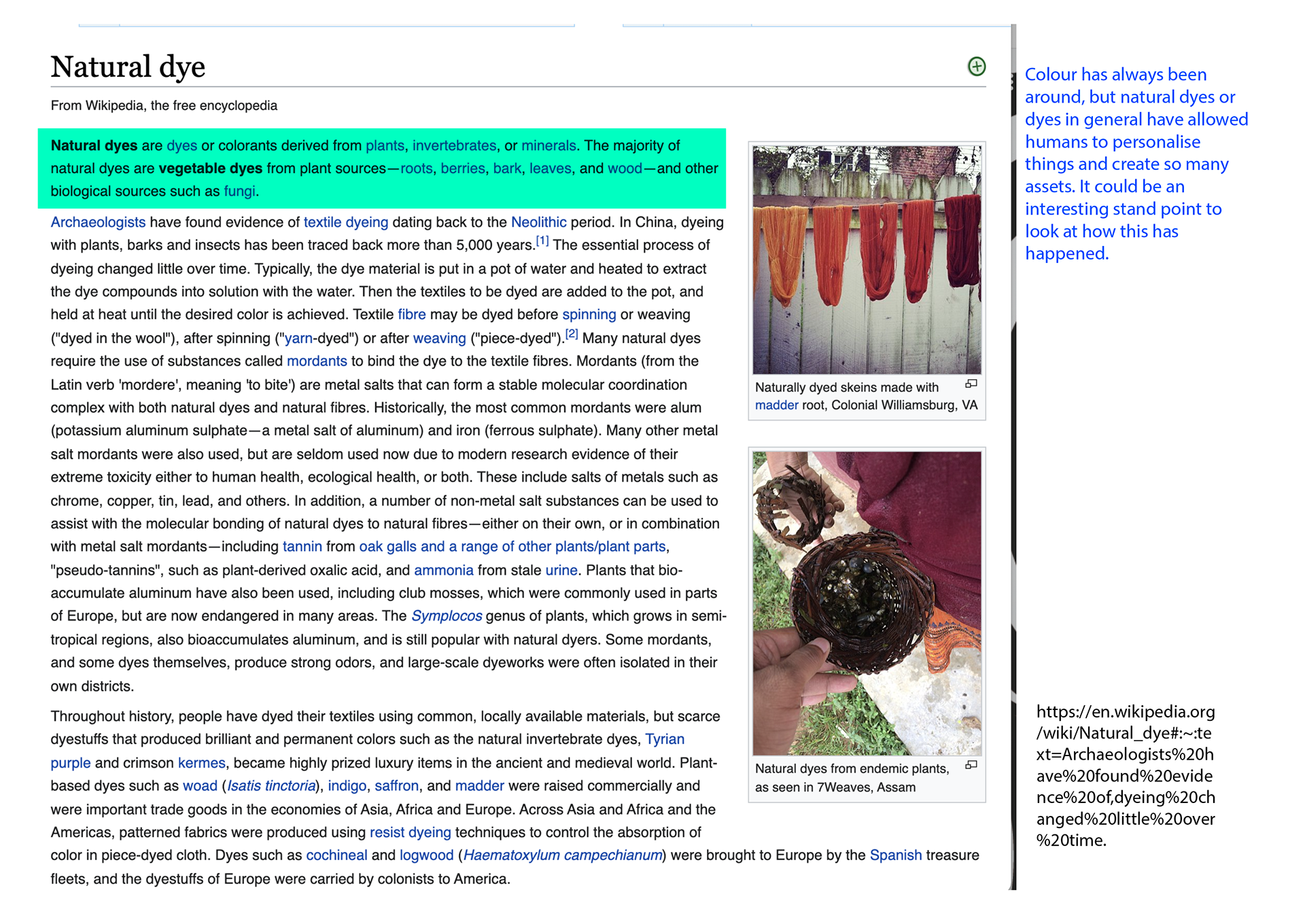Open the 'urine' link
The width and height of the screenshot is (1305, 924).
pyautogui.click(x=561, y=571)
